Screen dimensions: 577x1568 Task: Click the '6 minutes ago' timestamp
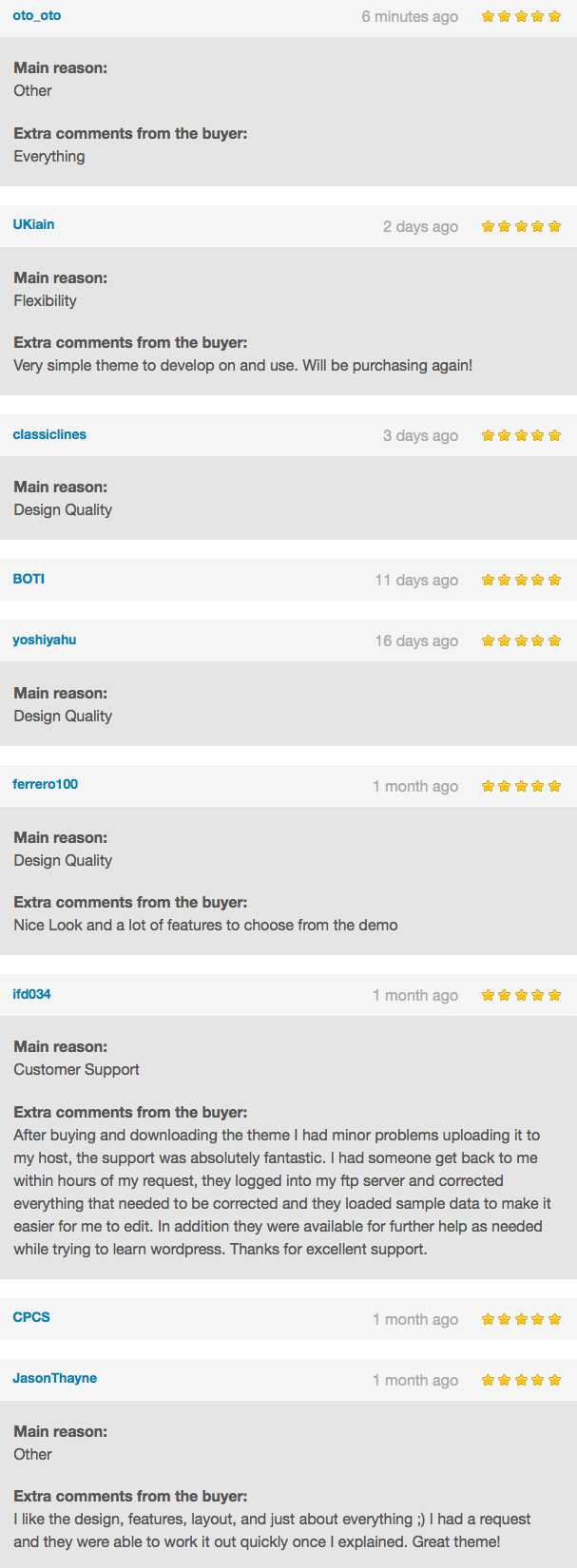click(411, 16)
